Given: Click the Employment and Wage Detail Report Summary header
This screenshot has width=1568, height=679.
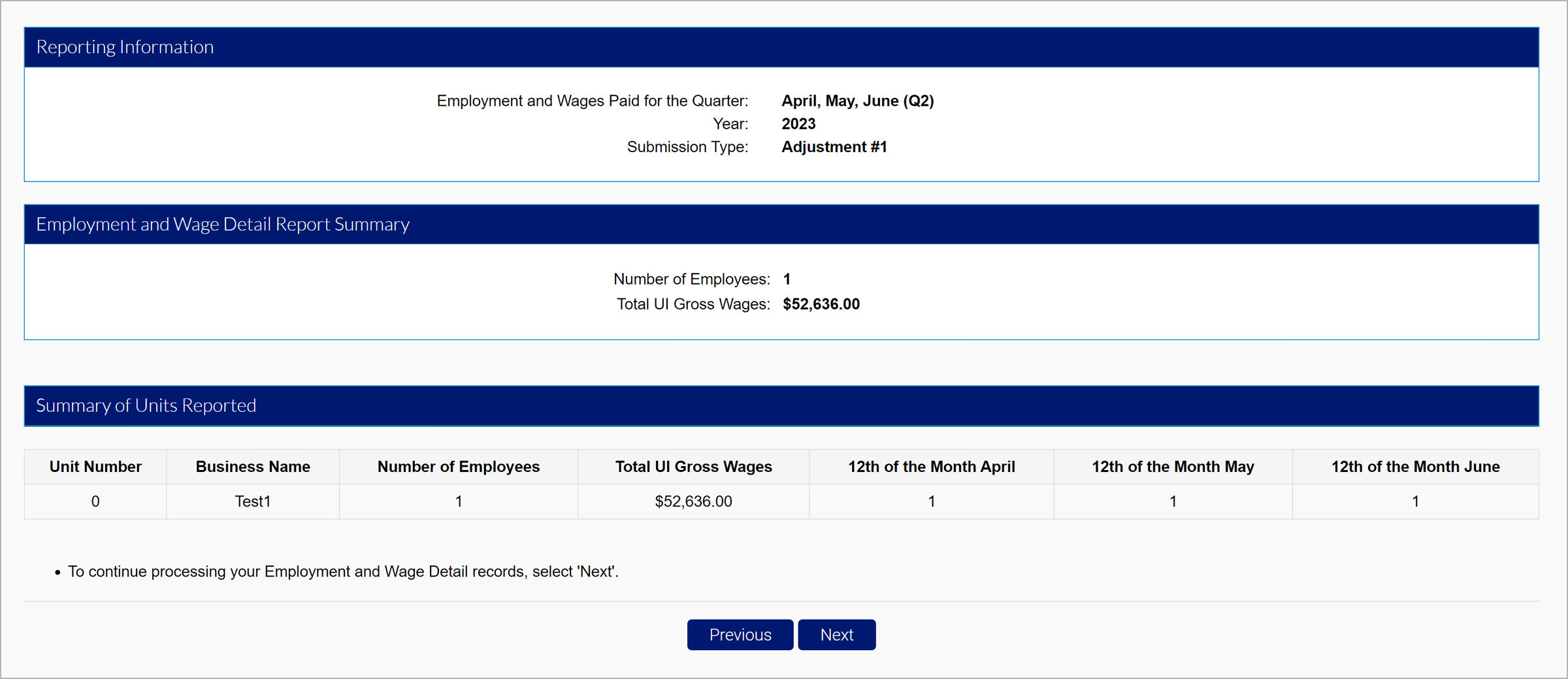Looking at the screenshot, I should [x=223, y=225].
